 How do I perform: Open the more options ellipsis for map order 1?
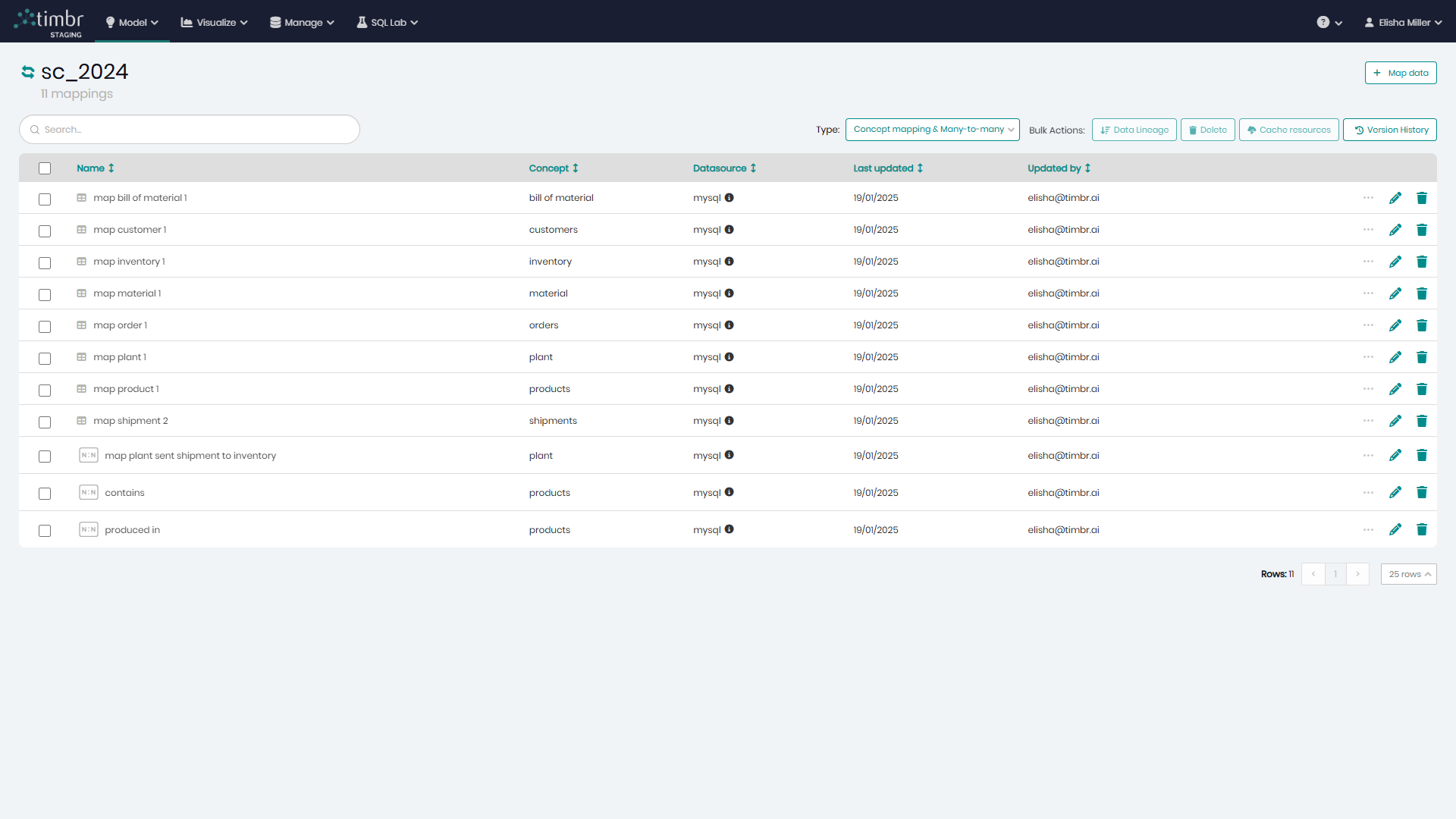[1368, 325]
